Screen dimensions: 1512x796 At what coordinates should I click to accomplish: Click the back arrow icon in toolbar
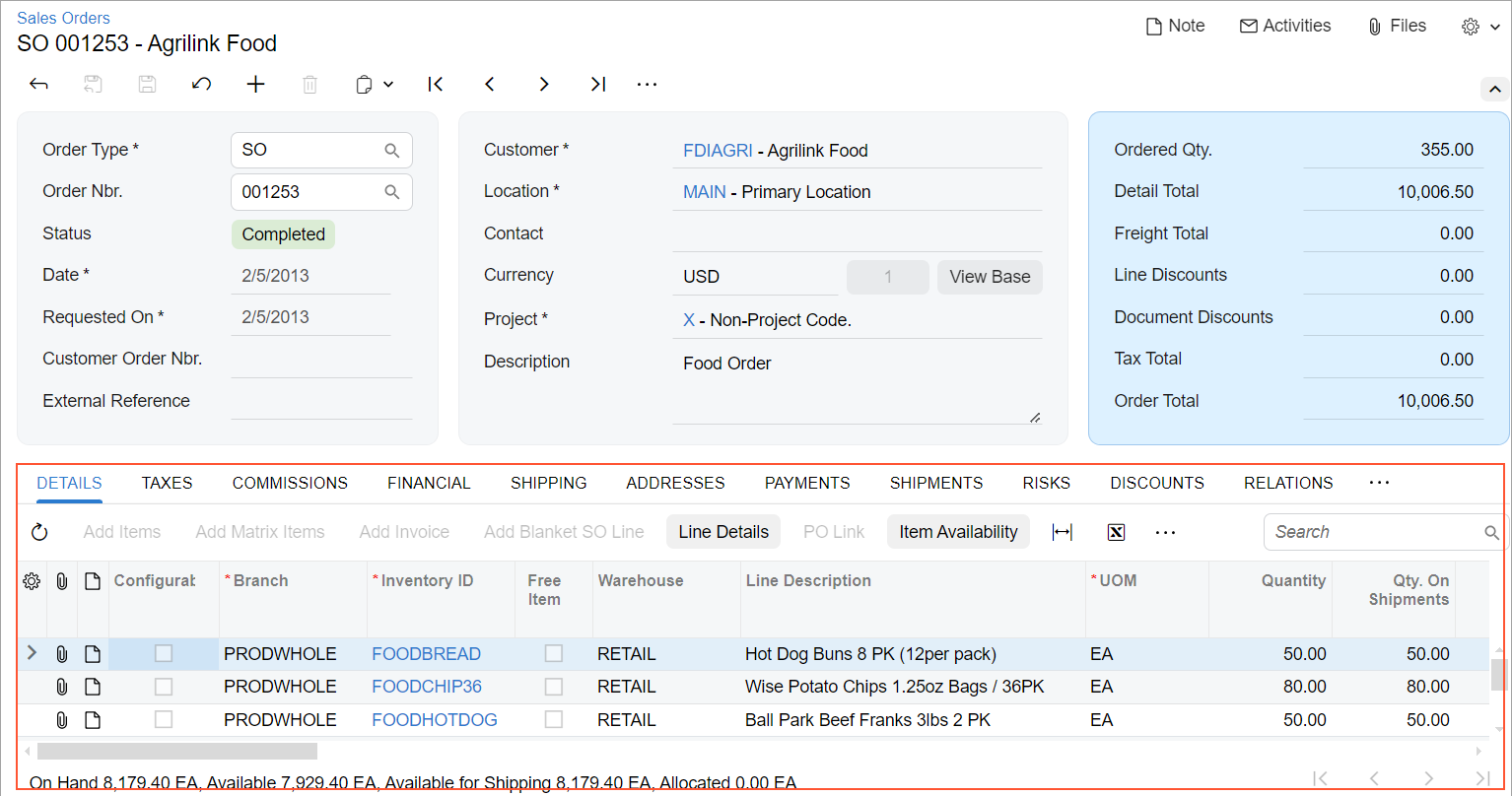(x=39, y=85)
